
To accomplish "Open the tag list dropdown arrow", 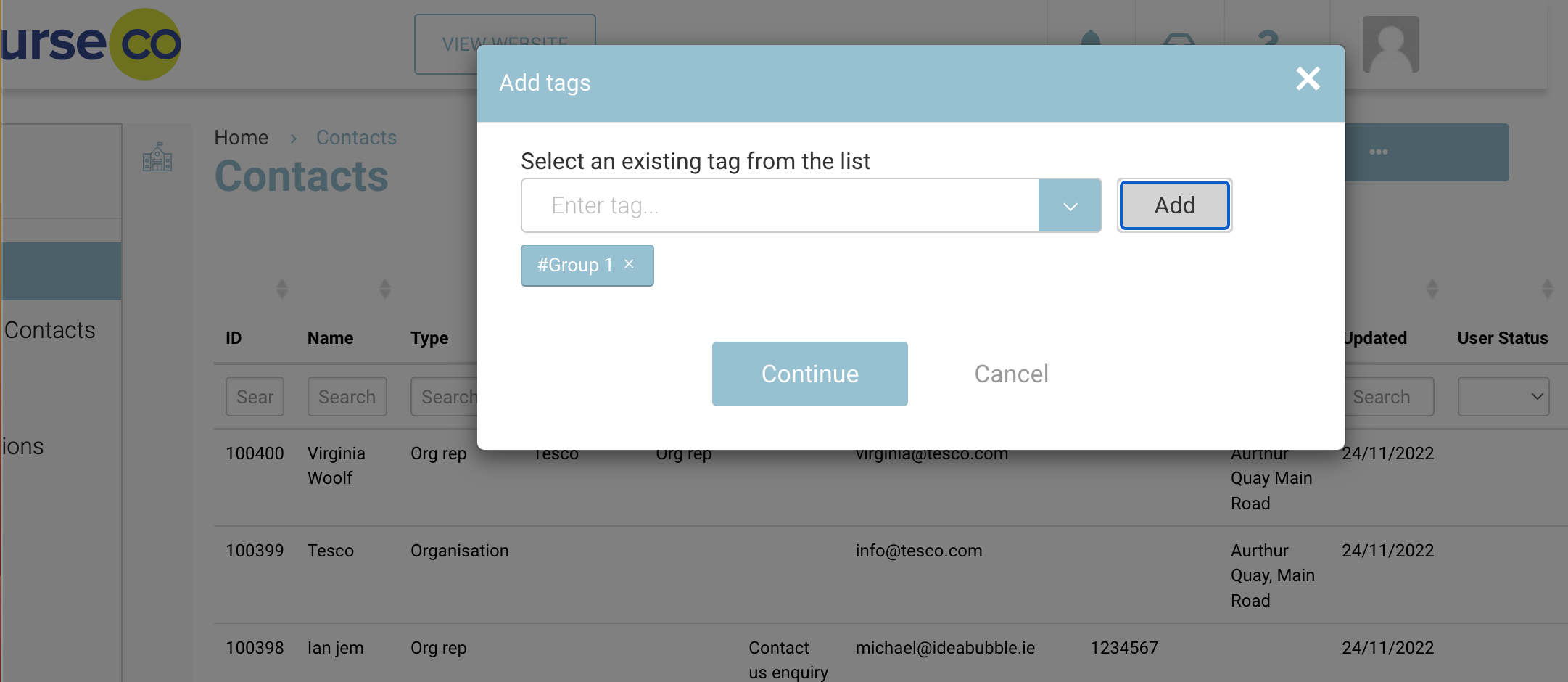I will (x=1070, y=206).
